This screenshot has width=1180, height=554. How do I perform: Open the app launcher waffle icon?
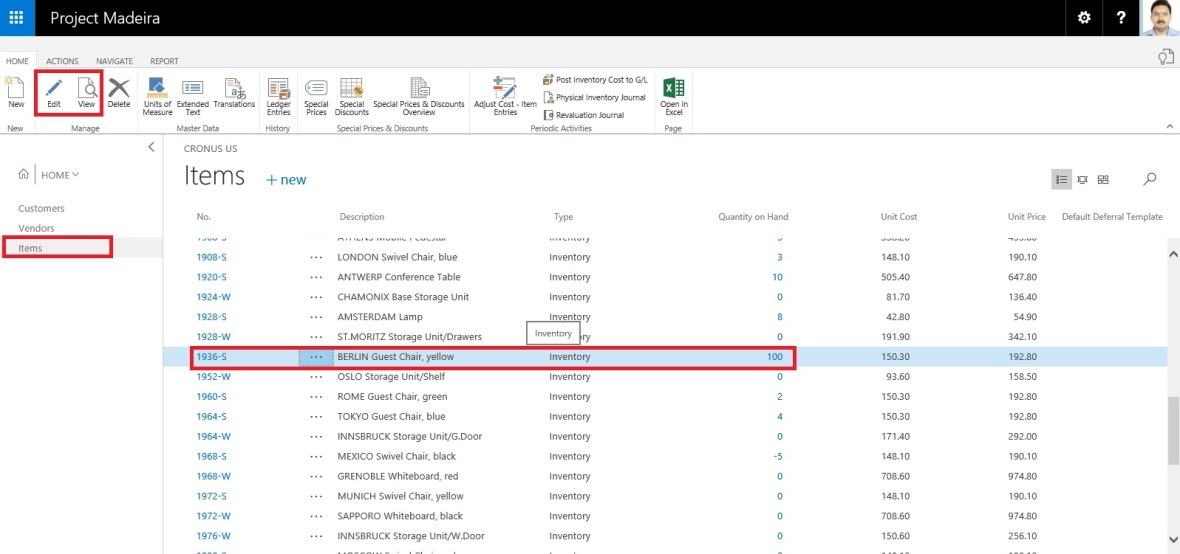(x=17, y=18)
